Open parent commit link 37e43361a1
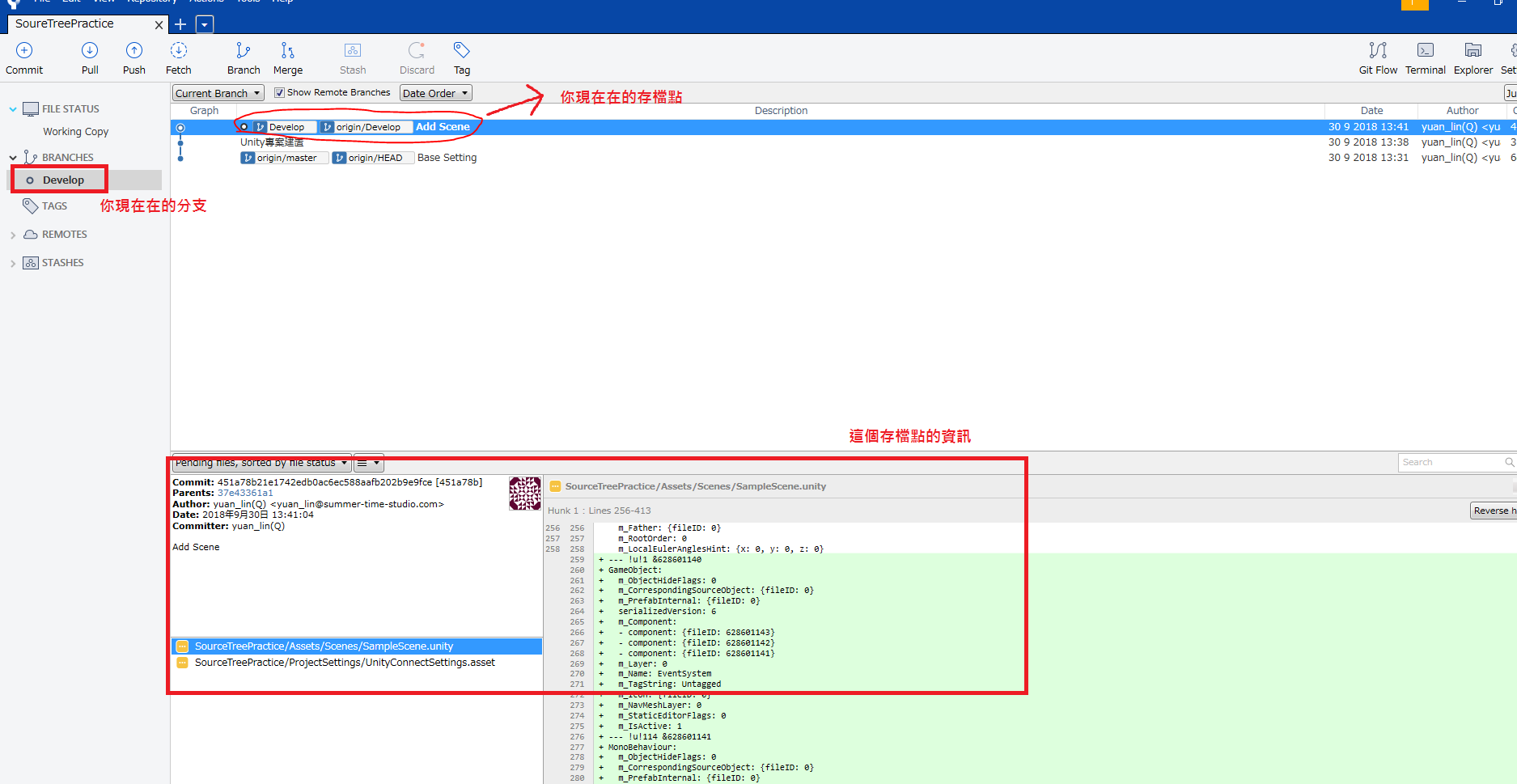The height and width of the screenshot is (784, 1517). [x=245, y=493]
